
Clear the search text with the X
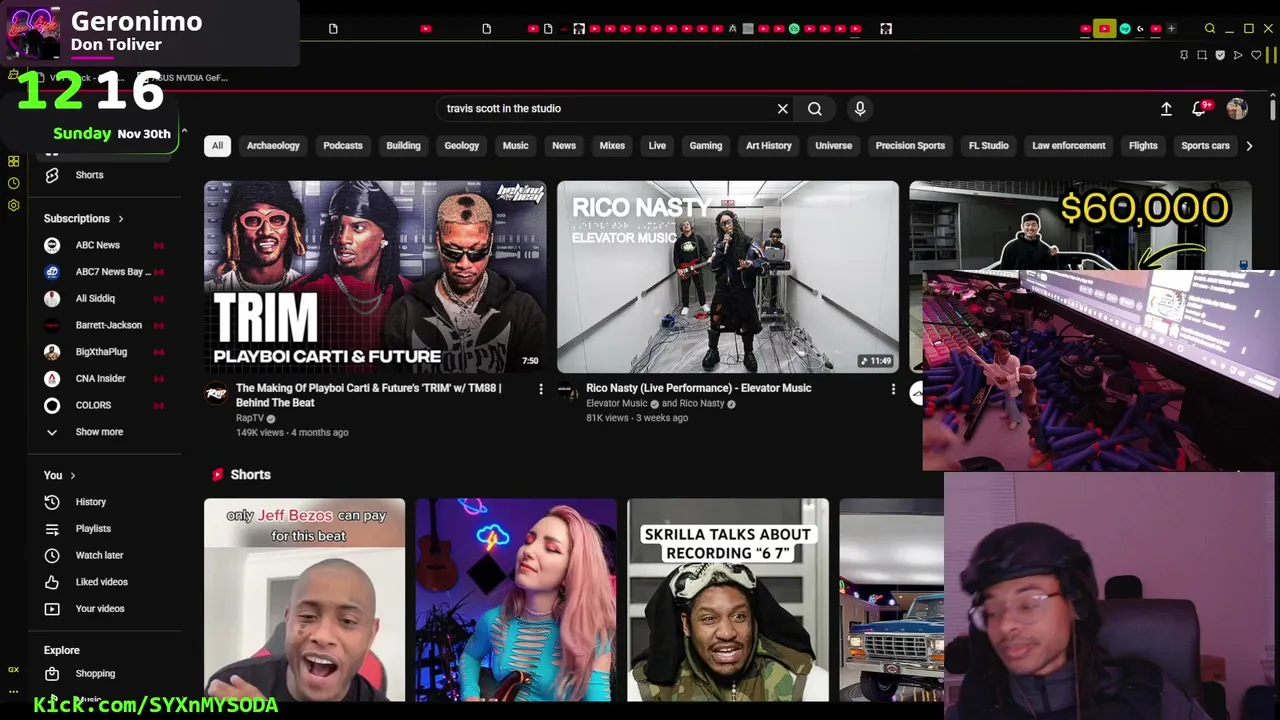783,109
